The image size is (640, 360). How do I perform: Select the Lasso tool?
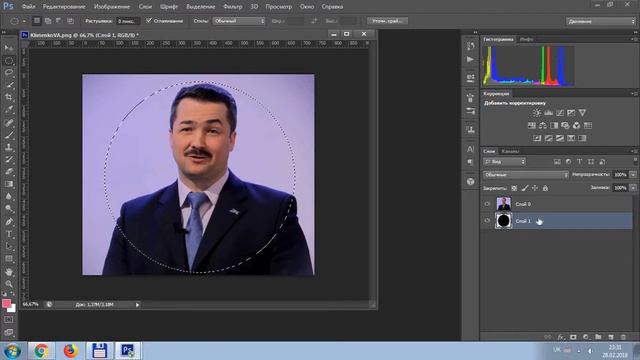9,73
